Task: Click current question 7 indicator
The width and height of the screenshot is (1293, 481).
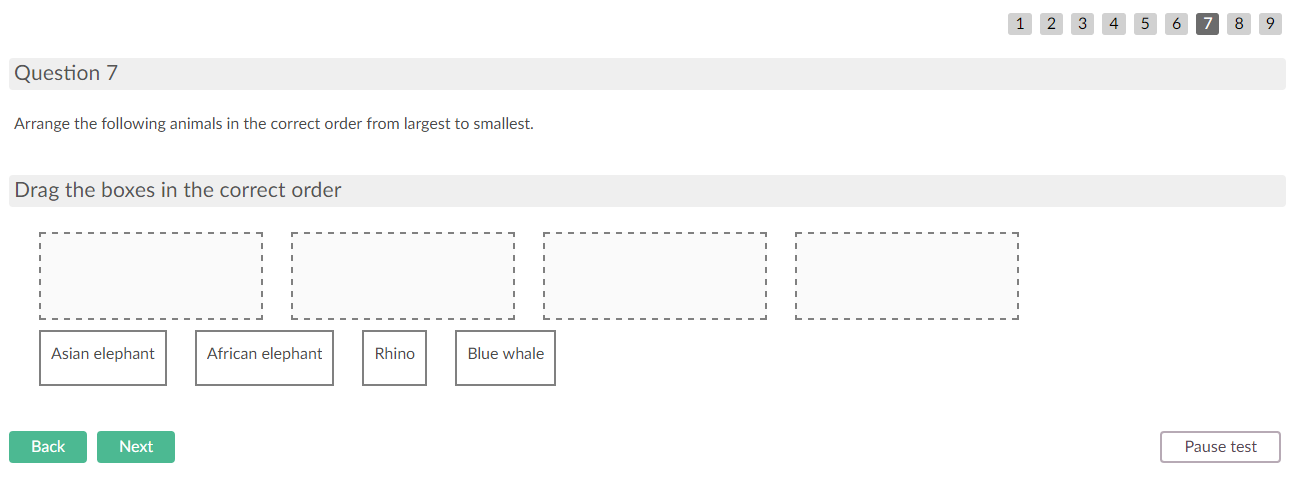Action: [x=1207, y=24]
